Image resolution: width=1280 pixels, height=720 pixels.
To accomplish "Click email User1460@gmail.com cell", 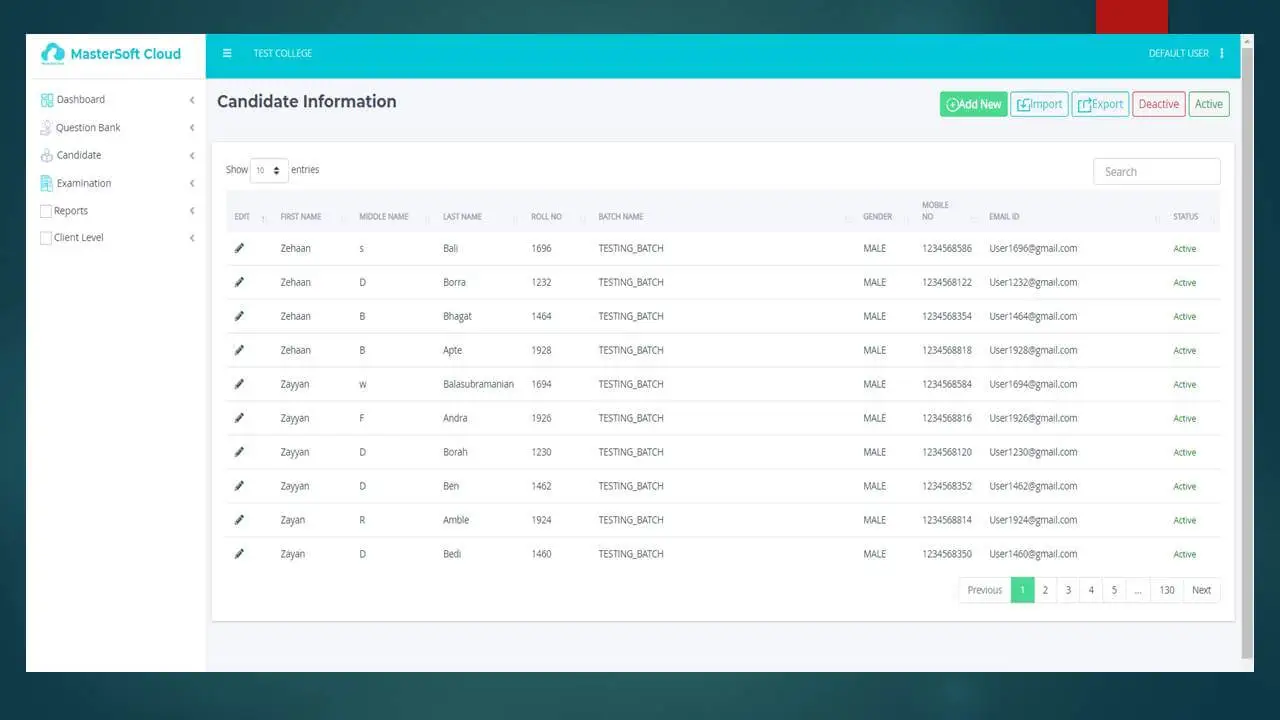I will 1034,554.
